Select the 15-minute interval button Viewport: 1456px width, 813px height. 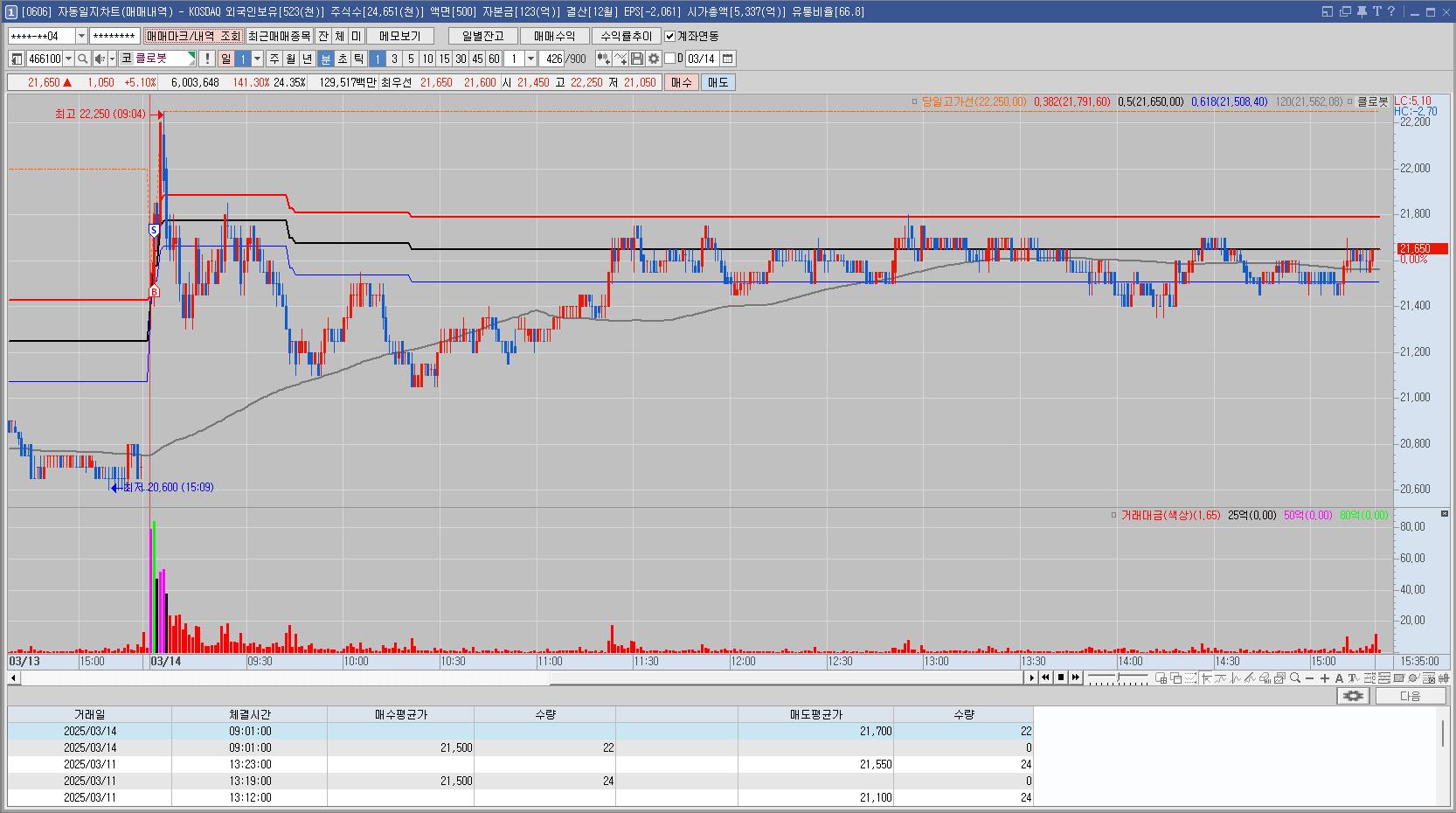pyautogui.click(x=444, y=59)
